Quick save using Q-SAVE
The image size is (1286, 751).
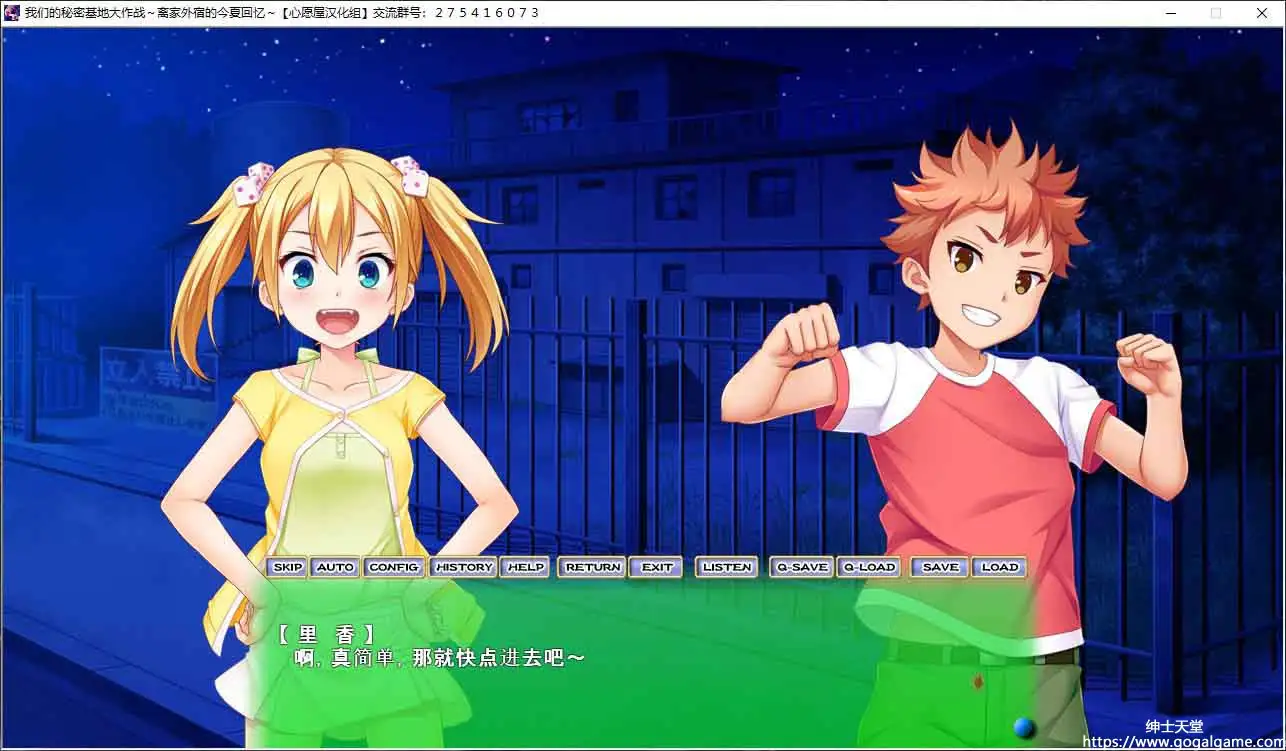click(x=802, y=567)
